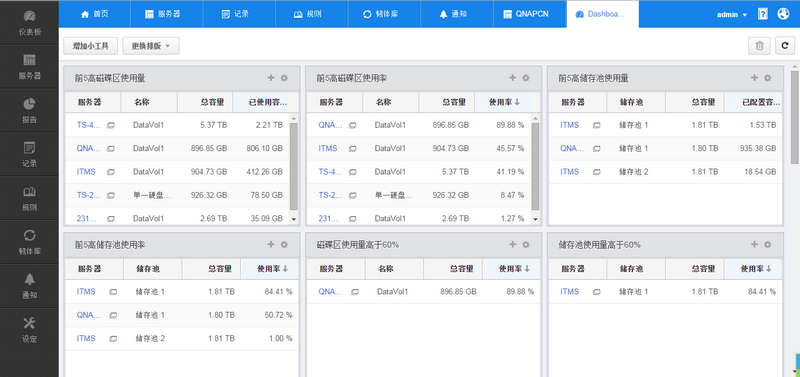Click the trash delete icon button
800x377 pixels.
(759, 45)
